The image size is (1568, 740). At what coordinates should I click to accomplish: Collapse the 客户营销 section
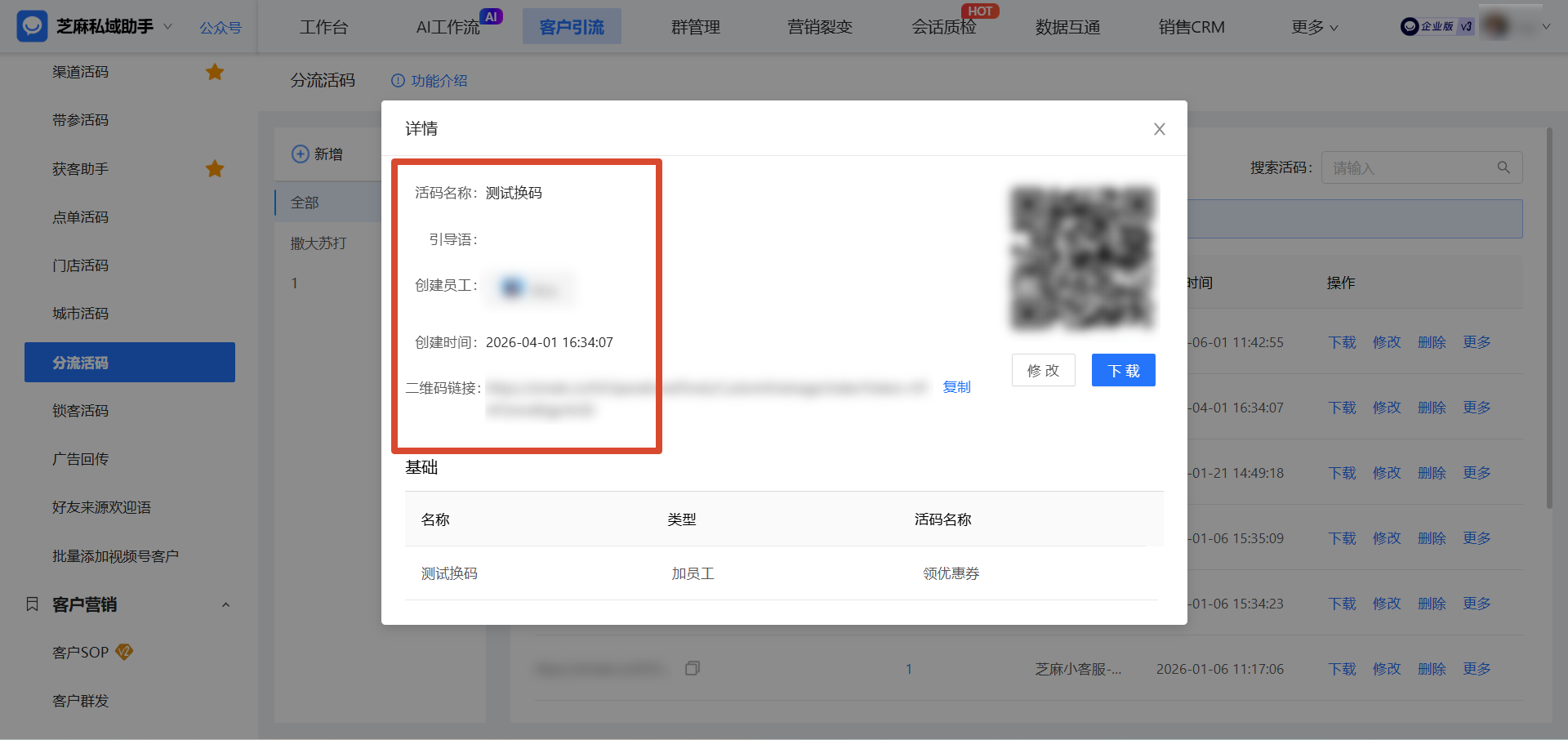click(226, 604)
